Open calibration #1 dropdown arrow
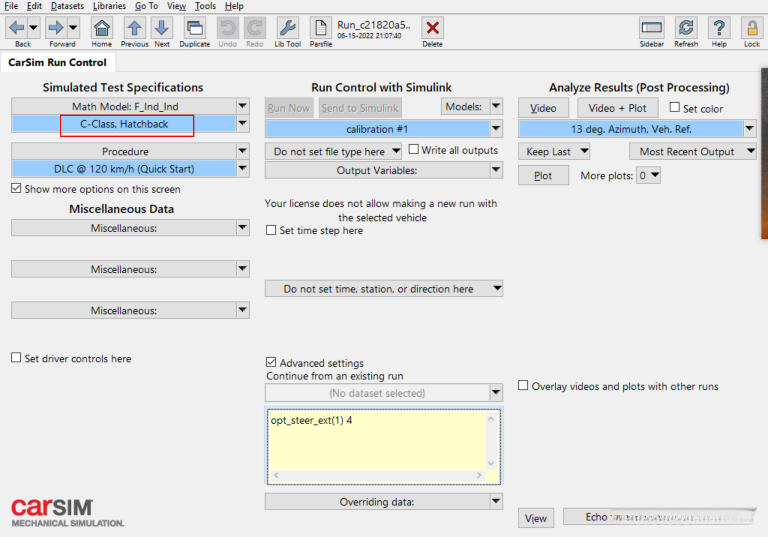The image size is (768, 537). tap(496, 129)
